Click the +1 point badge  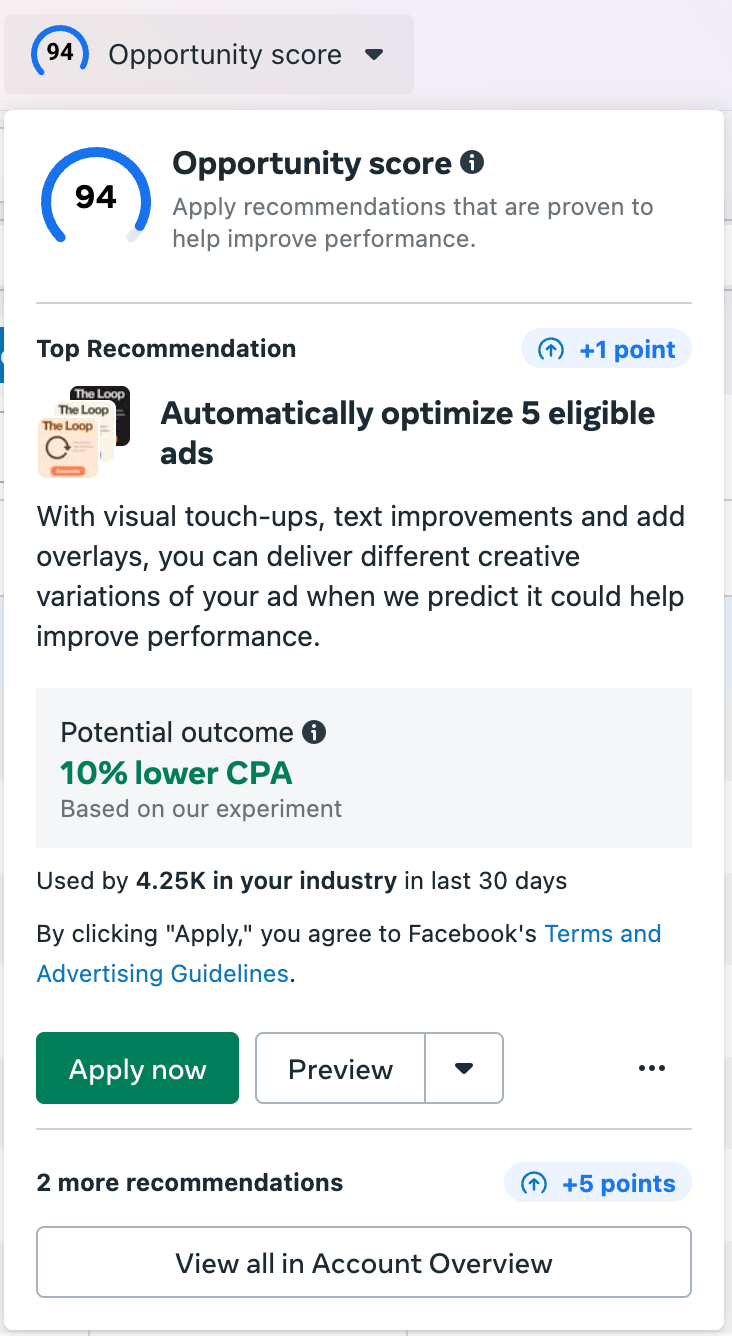pyautogui.click(x=606, y=349)
